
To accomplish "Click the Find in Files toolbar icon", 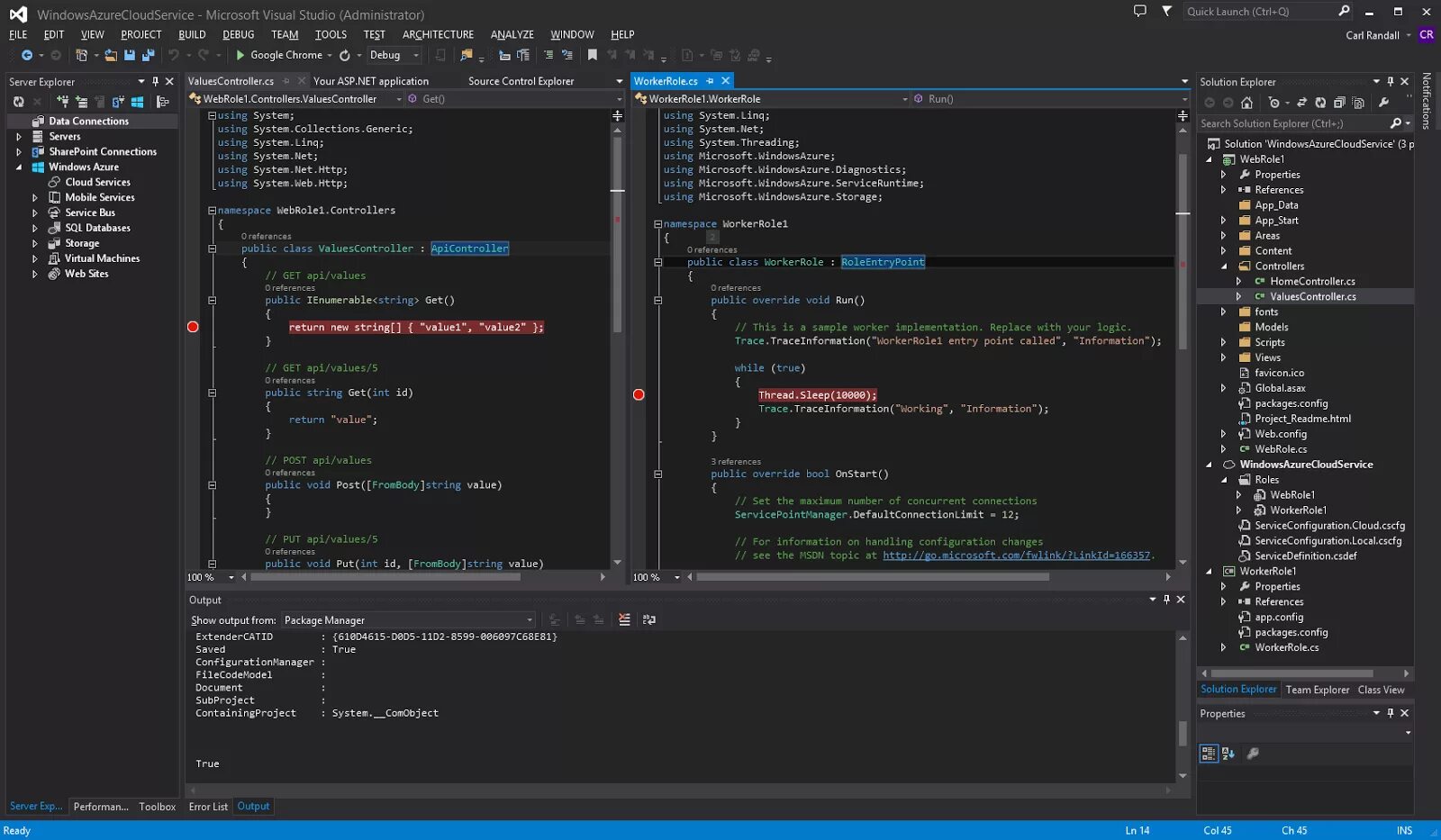I will [466, 55].
